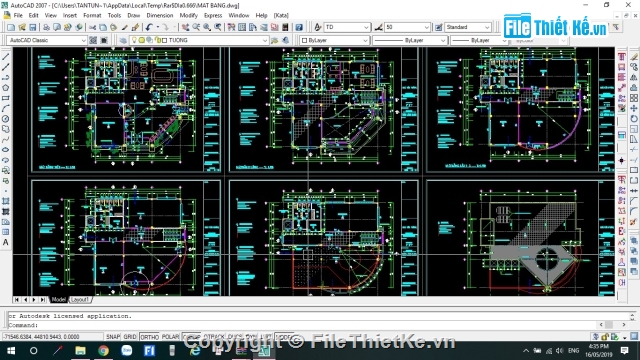Click the Undo arrow icon
Viewport: 640px width, 360px height.
tap(149, 27)
